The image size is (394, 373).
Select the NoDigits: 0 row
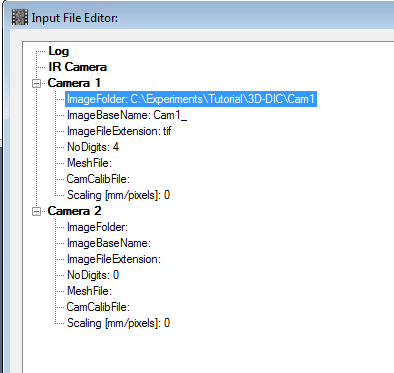pos(93,275)
